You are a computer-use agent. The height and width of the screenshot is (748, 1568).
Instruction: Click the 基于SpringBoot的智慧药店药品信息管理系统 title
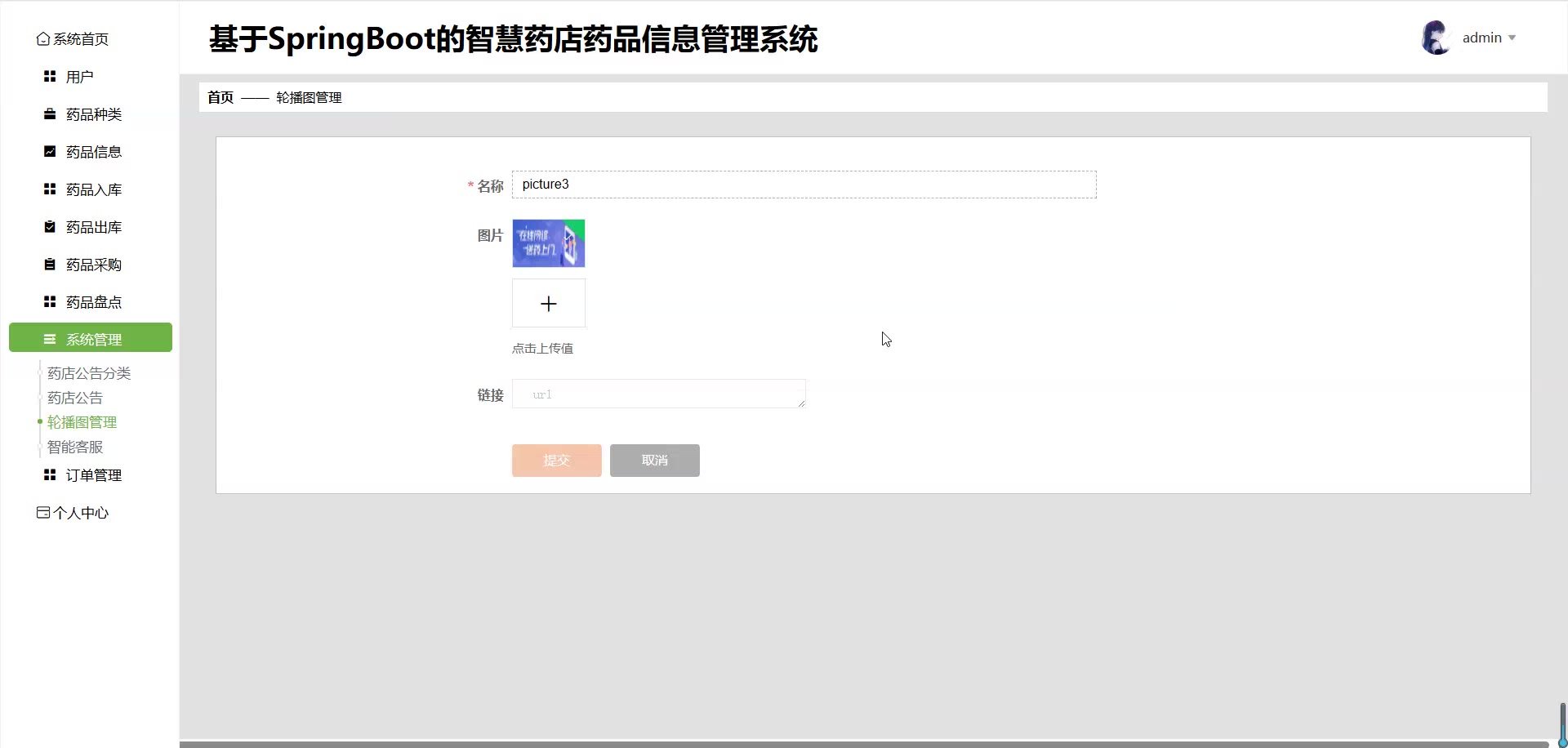(x=513, y=39)
